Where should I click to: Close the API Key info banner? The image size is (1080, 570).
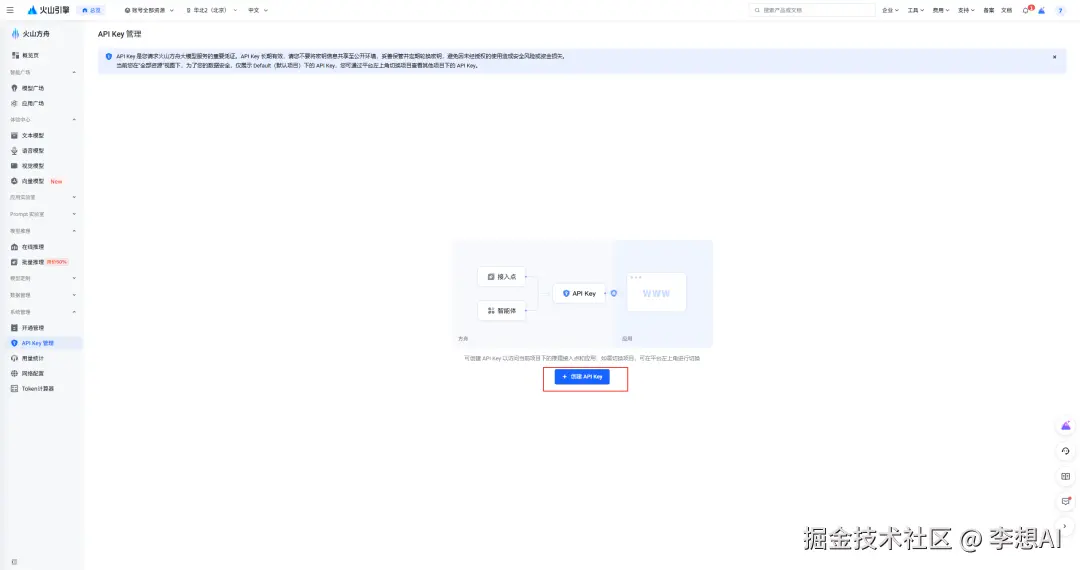click(x=1055, y=57)
